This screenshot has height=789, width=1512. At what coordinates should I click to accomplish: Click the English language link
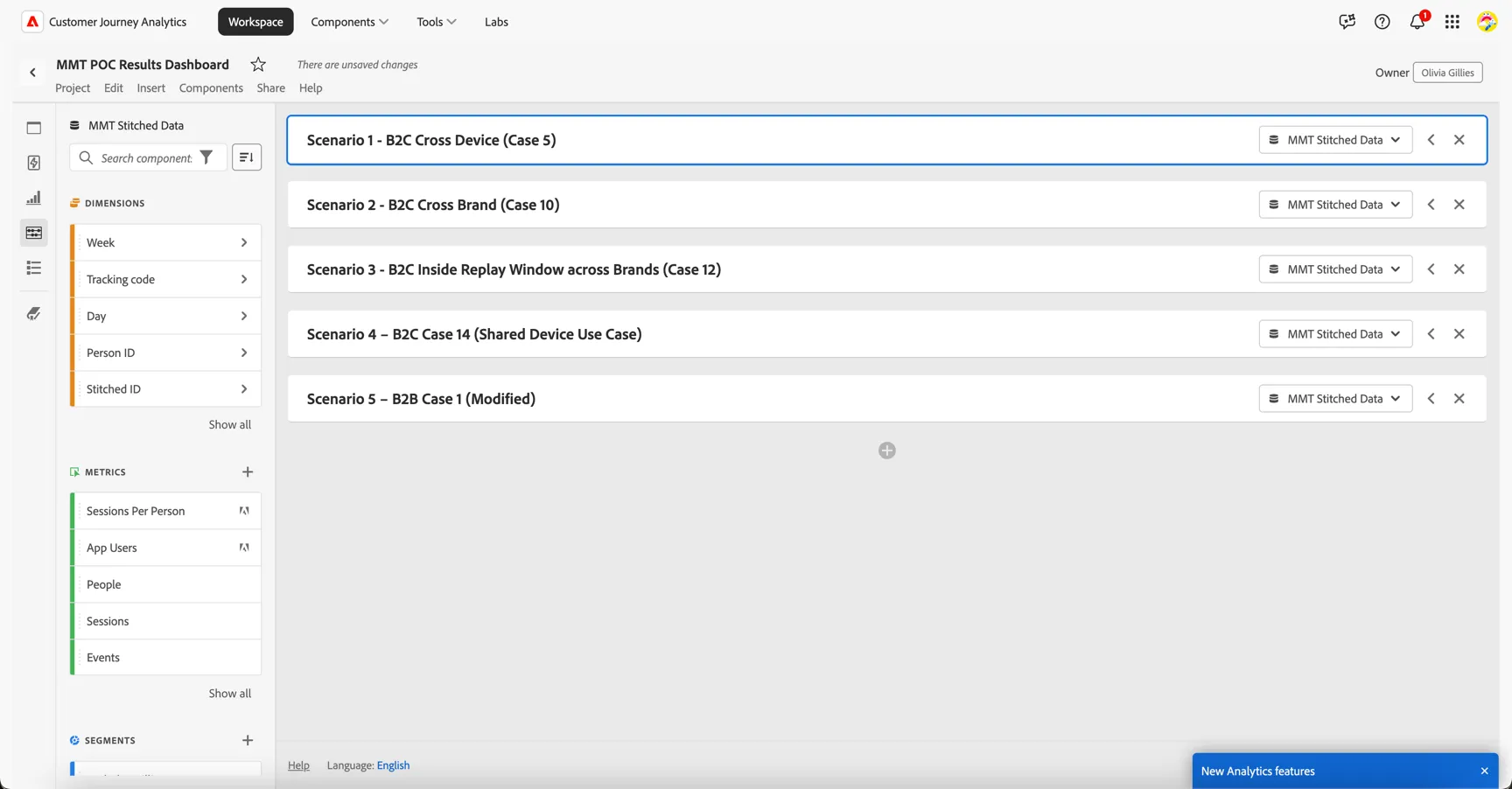393,765
